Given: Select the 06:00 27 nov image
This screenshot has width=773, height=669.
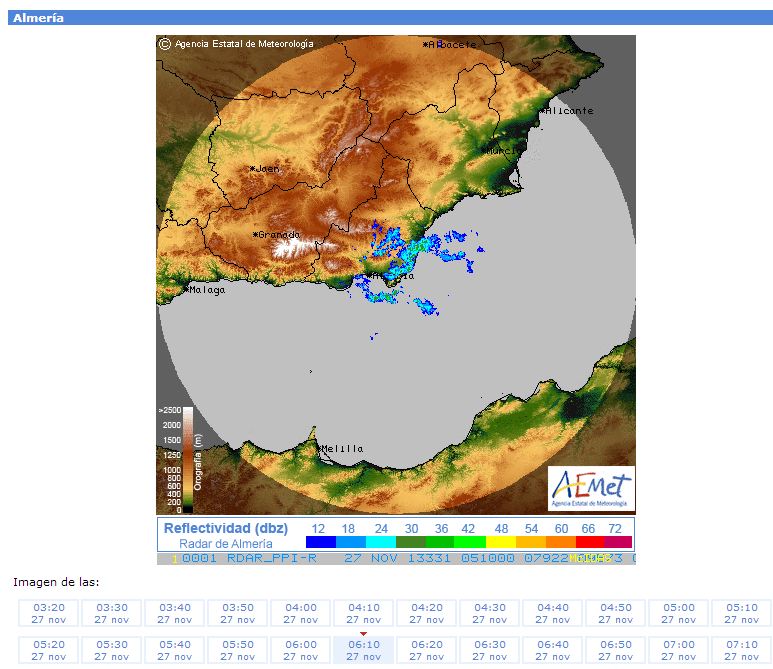Looking at the screenshot, I should (x=301, y=650).
